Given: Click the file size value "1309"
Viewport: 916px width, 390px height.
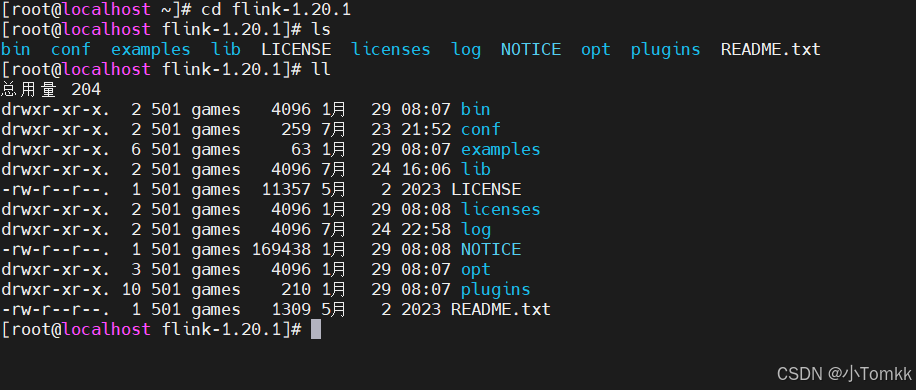Looking at the screenshot, I should [291, 309].
